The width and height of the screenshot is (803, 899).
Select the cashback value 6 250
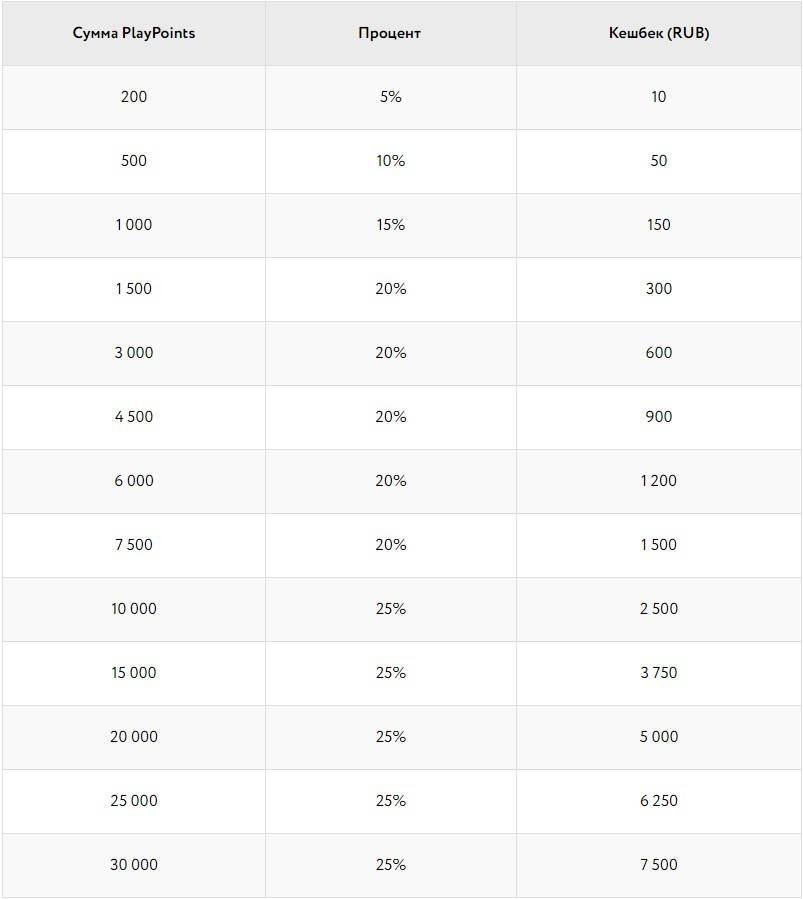click(x=658, y=801)
